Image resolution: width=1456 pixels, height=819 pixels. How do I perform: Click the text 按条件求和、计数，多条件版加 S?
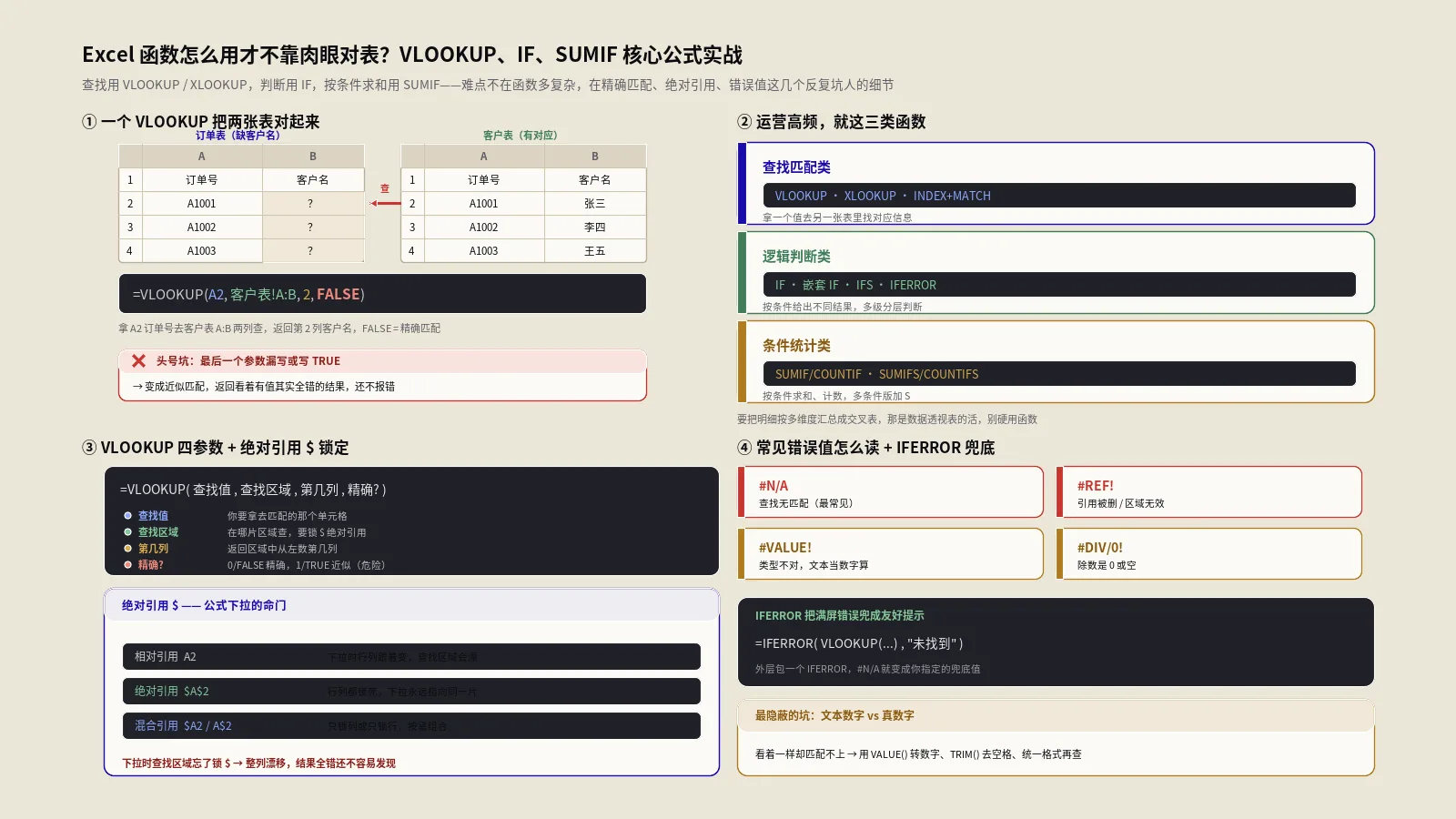836,396
